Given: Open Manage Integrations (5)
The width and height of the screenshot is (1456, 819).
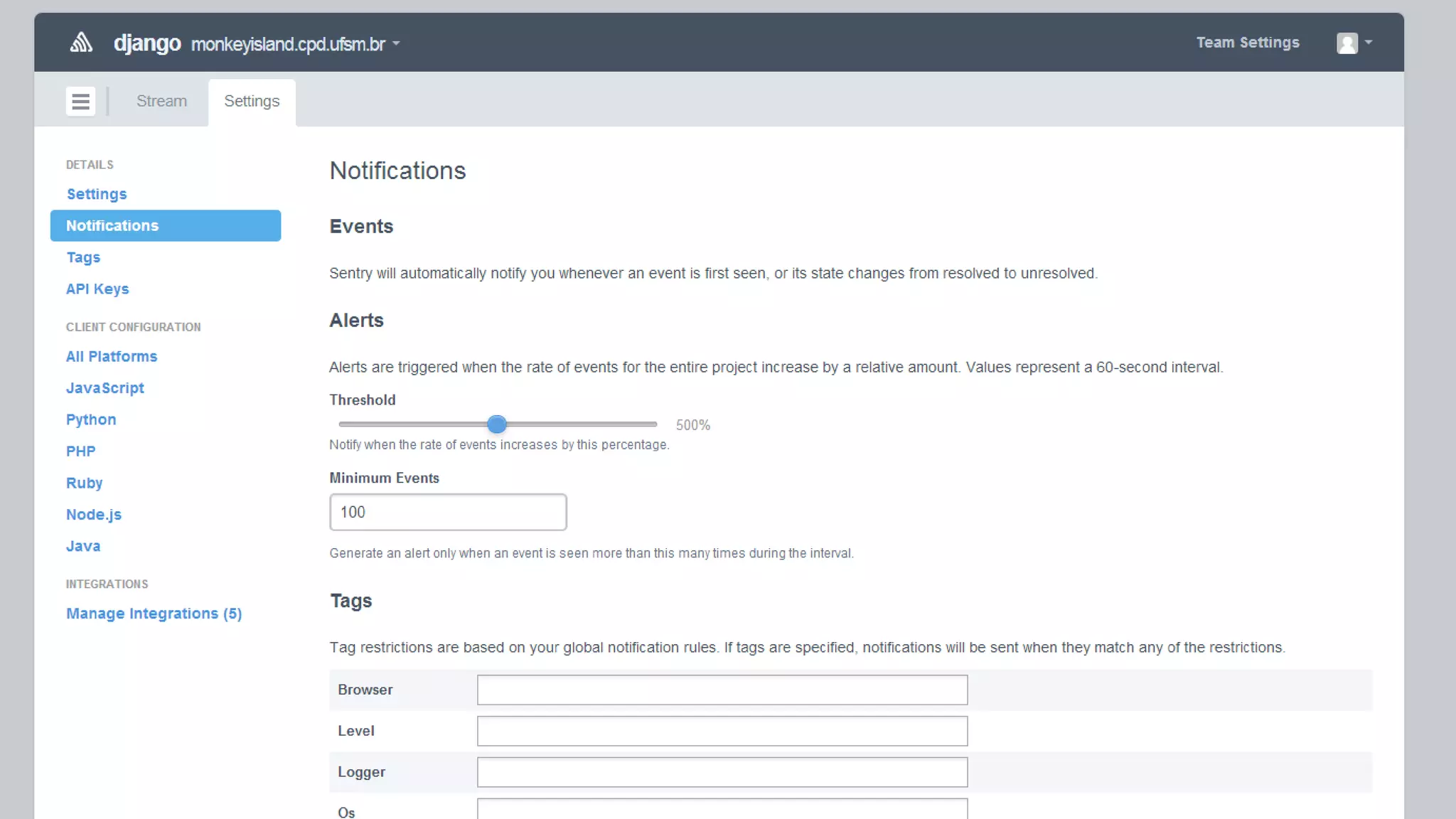Looking at the screenshot, I should (x=154, y=614).
